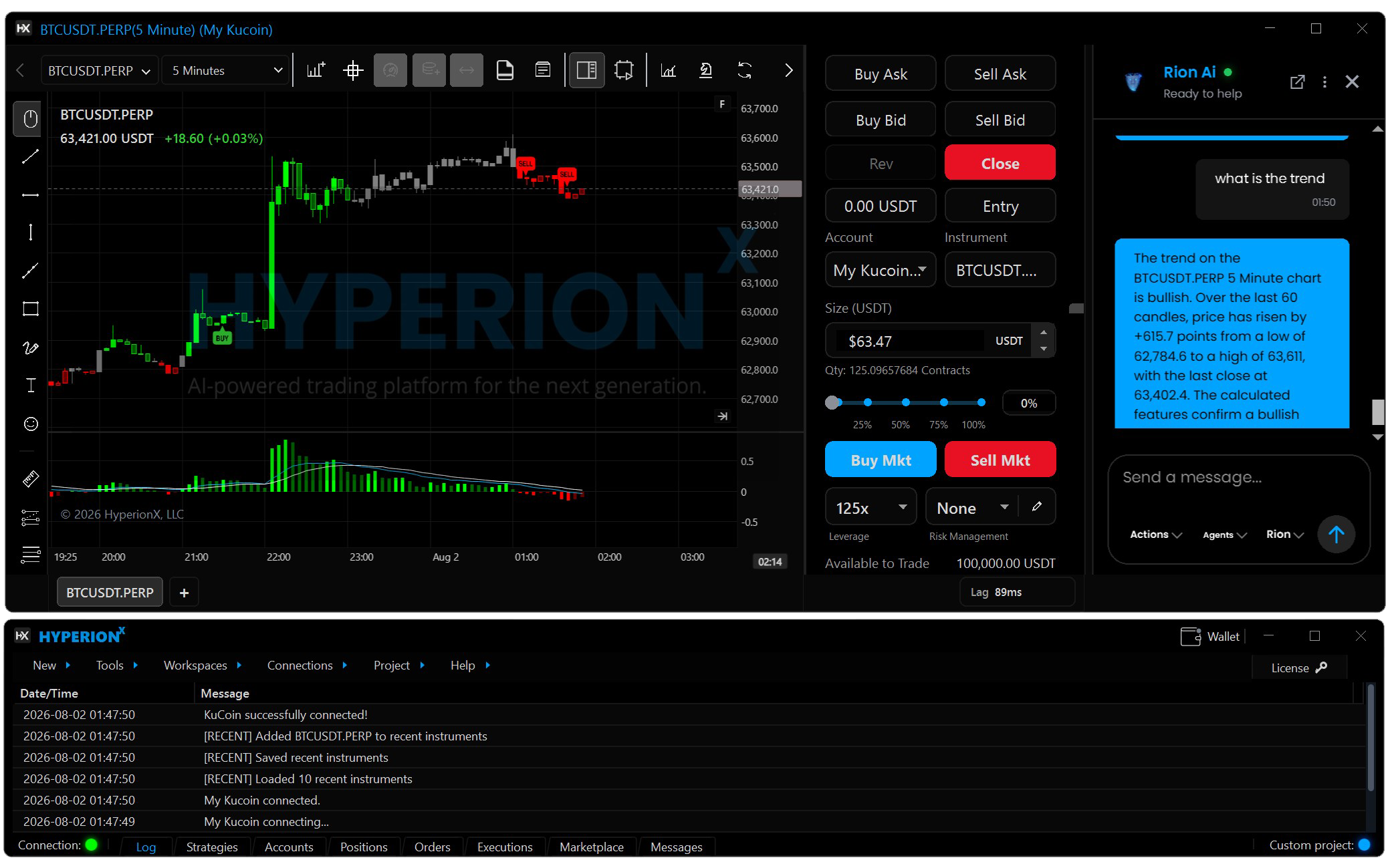Select the rectangle drawing tool
This screenshot has height=868, width=1392.
click(x=30, y=308)
